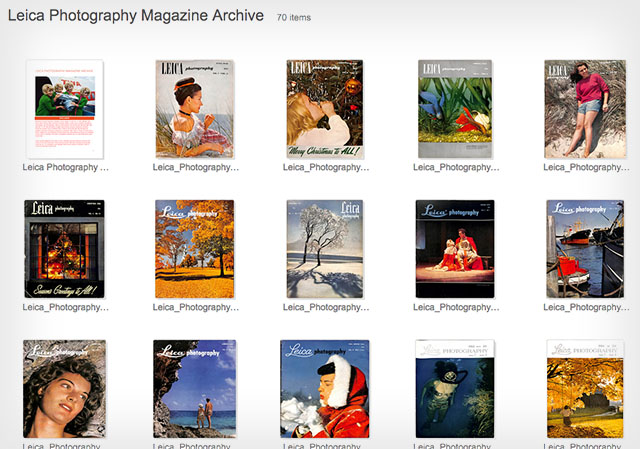
Task: Open the golden autumn leaves house cover
Action: pyautogui.click(x=585, y=389)
